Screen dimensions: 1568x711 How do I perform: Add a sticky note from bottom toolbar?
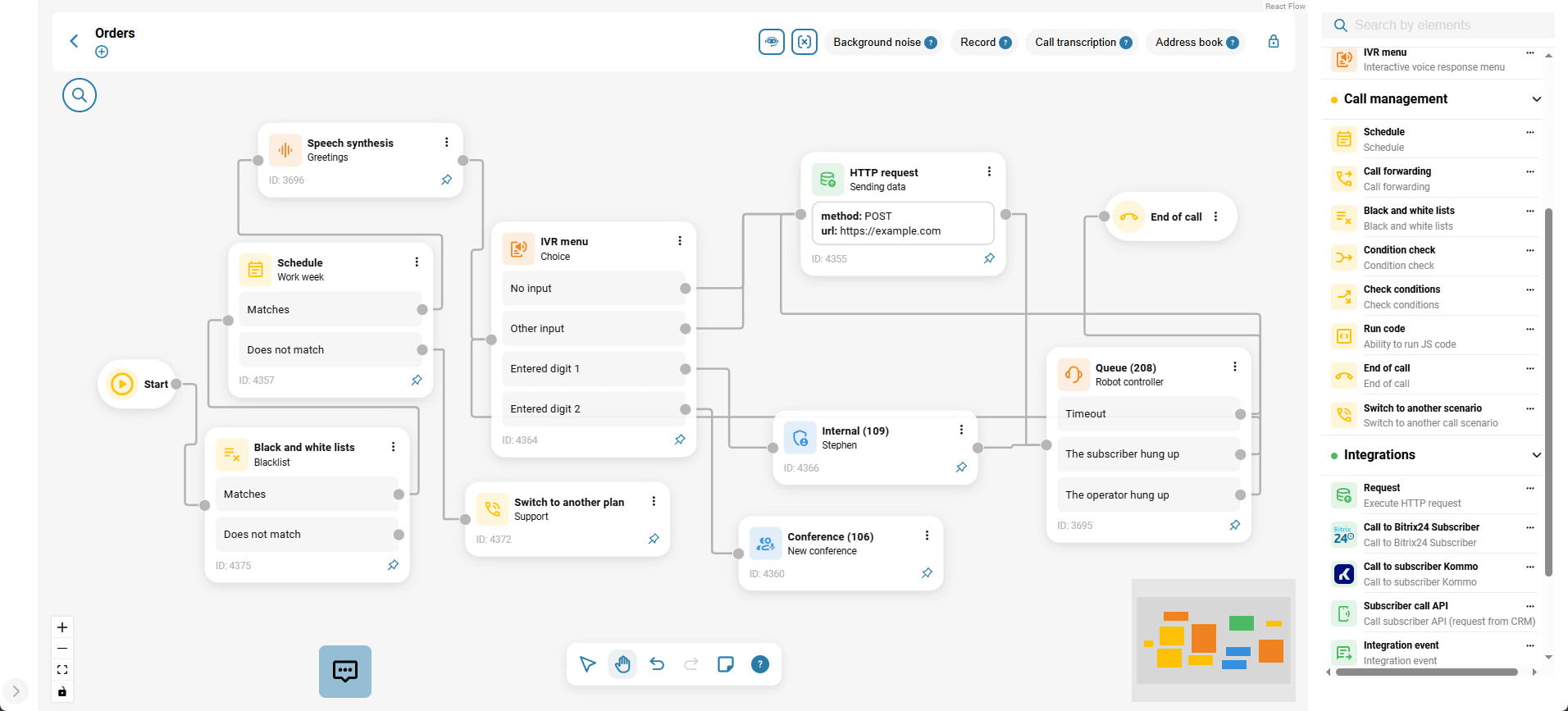click(725, 664)
